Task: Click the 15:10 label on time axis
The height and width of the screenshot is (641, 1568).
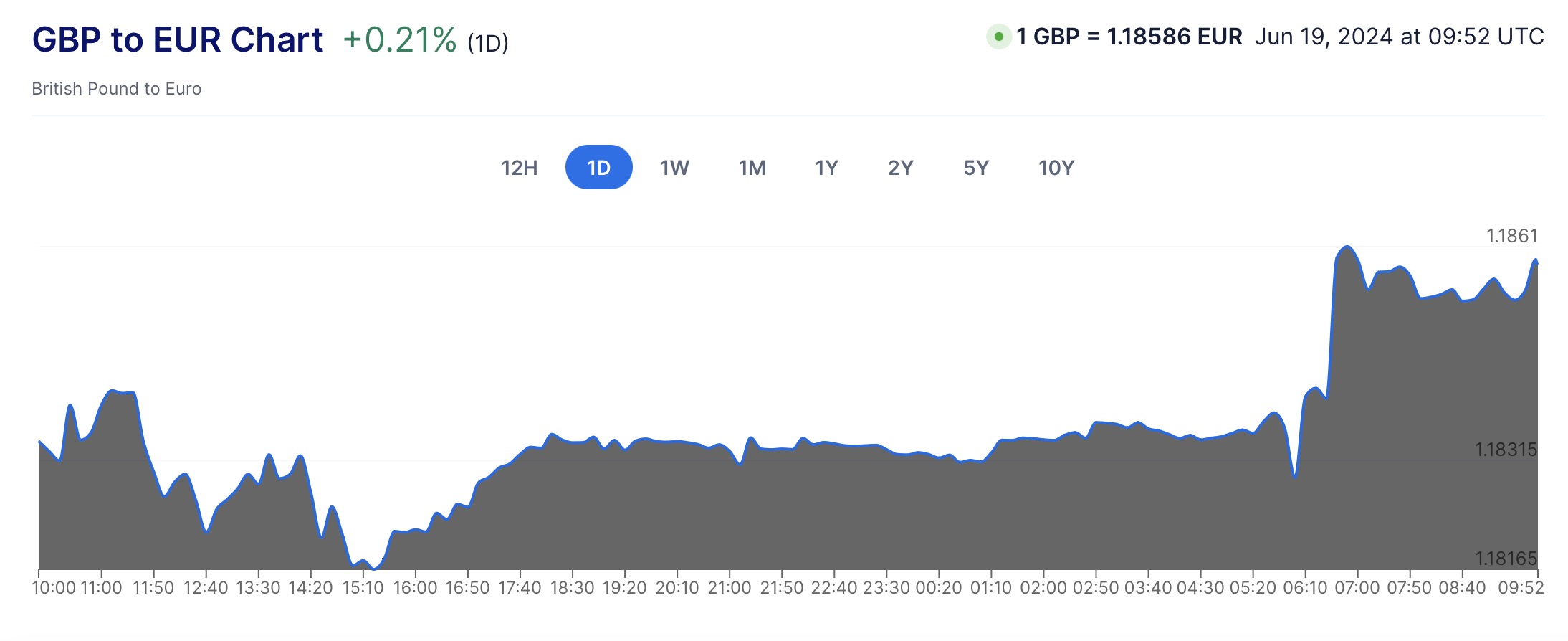Action: click(363, 588)
